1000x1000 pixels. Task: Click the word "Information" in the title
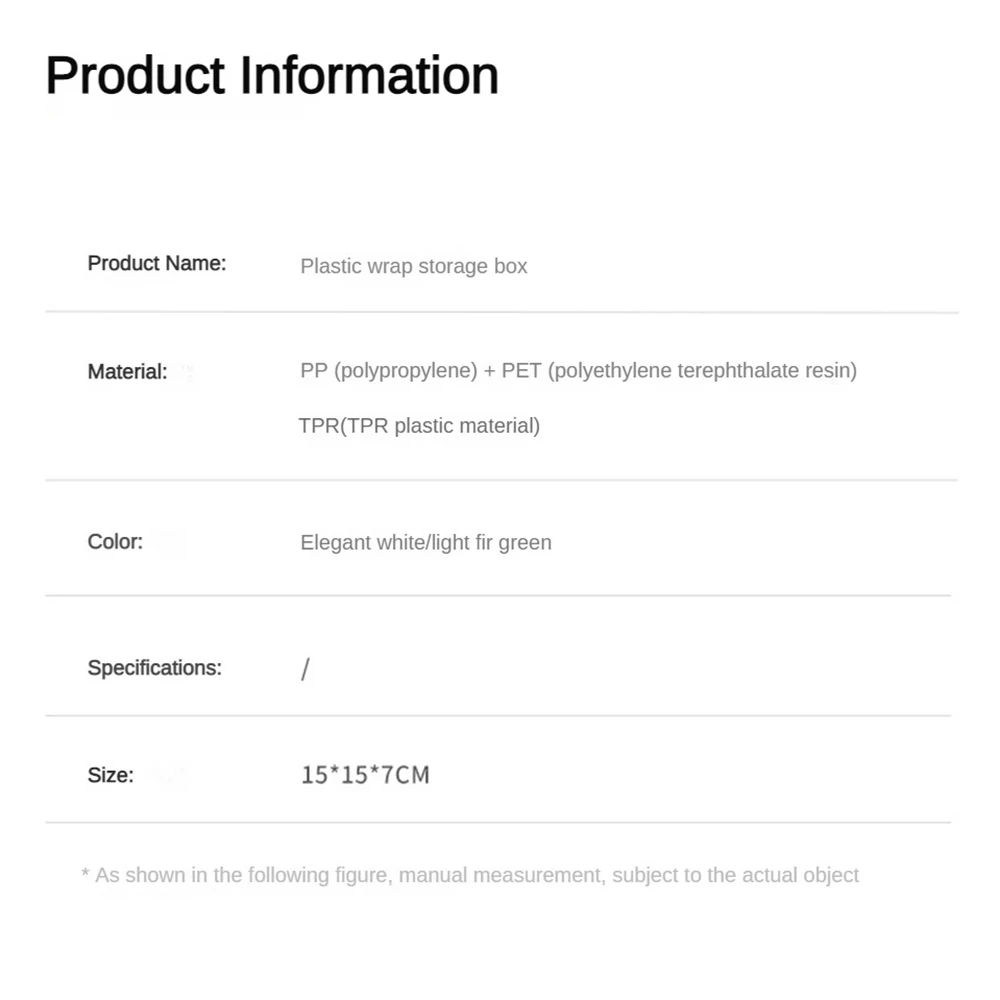(x=369, y=75)
